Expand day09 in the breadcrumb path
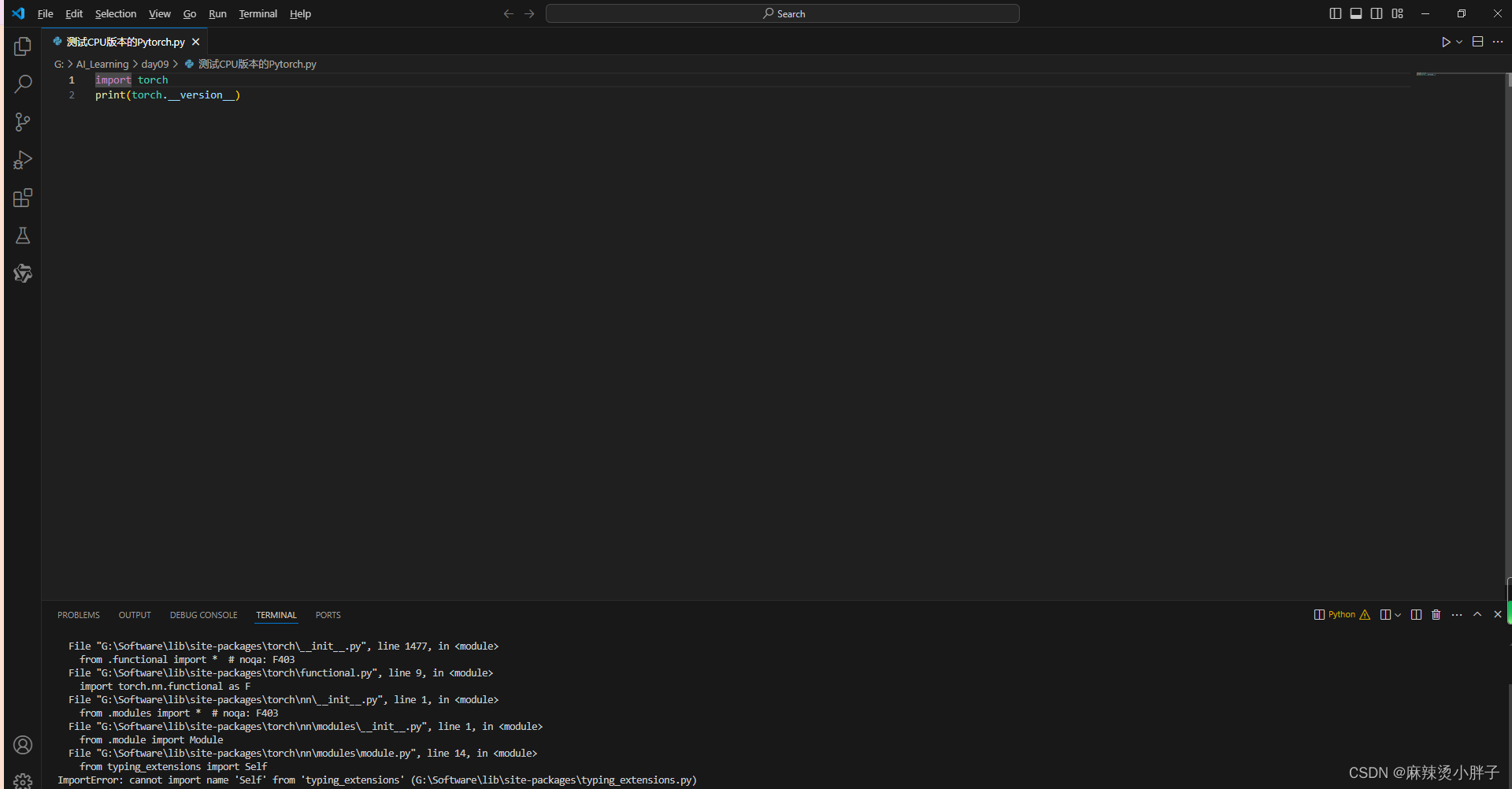 [x=154, y=64]
